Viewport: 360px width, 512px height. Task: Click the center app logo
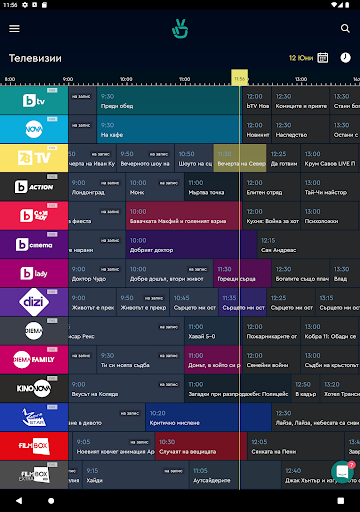(x=180, y=29)
